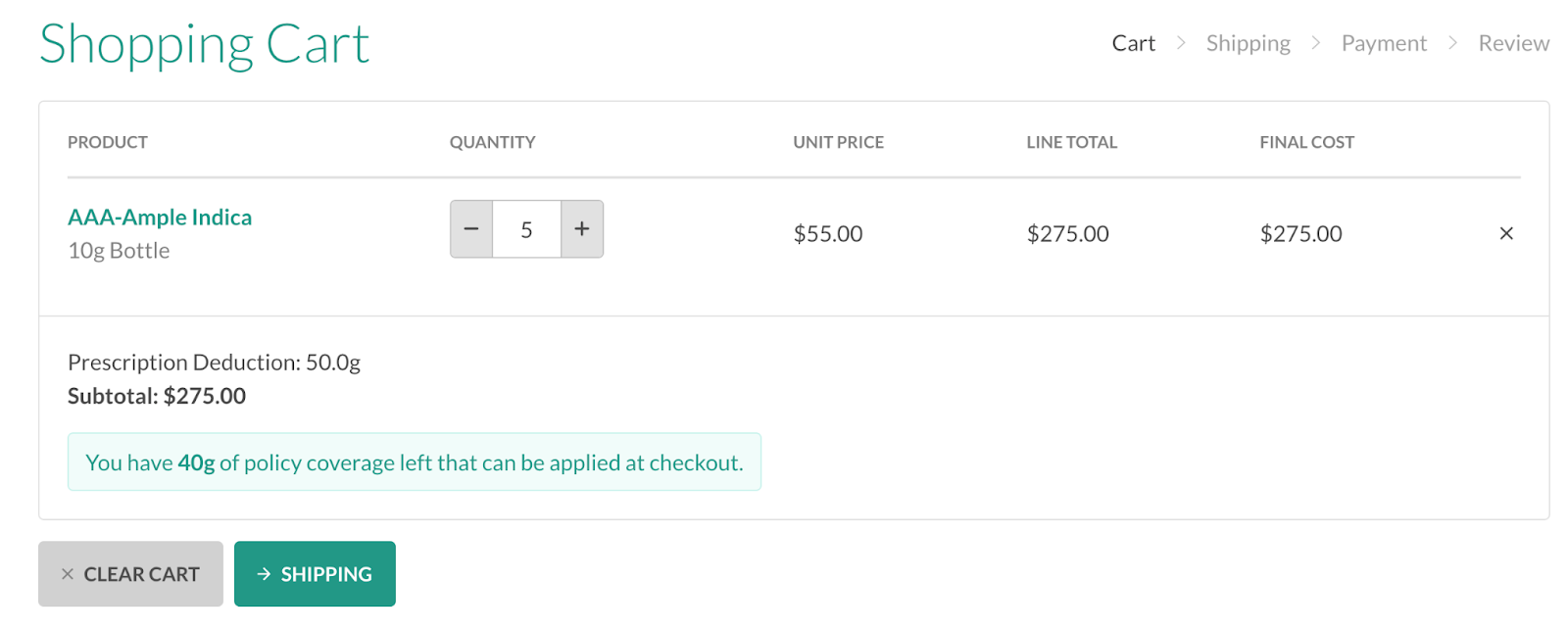Click the chevron between Payment and Review

(1452, 43)
